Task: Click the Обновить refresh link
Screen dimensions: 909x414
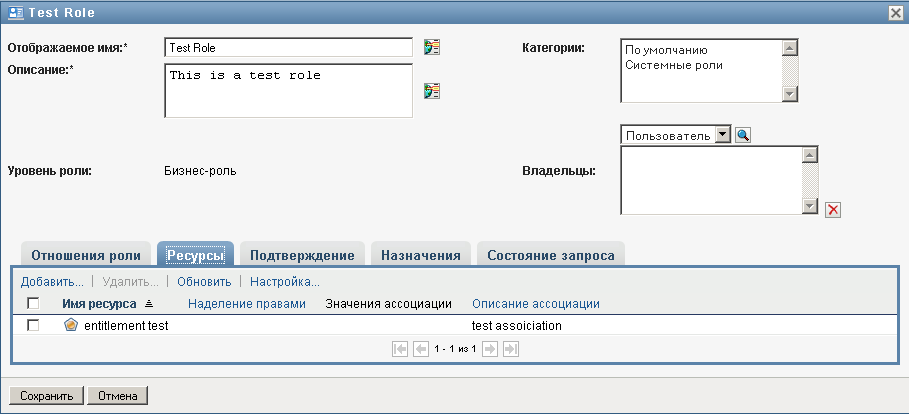Action: coord(204,282)
